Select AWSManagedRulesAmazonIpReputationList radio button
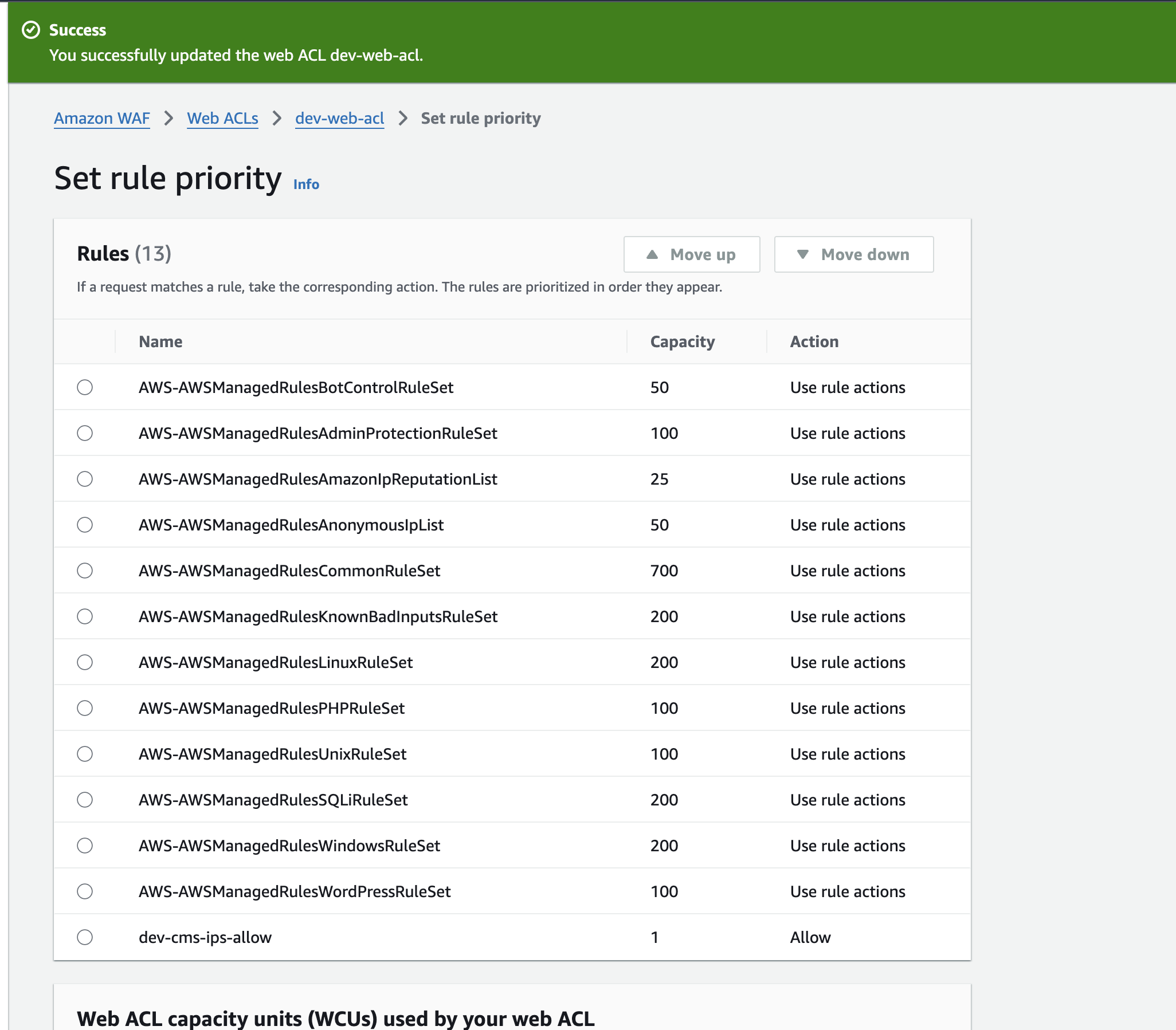Screen dimensions: 1176x1030 point(85,479)
